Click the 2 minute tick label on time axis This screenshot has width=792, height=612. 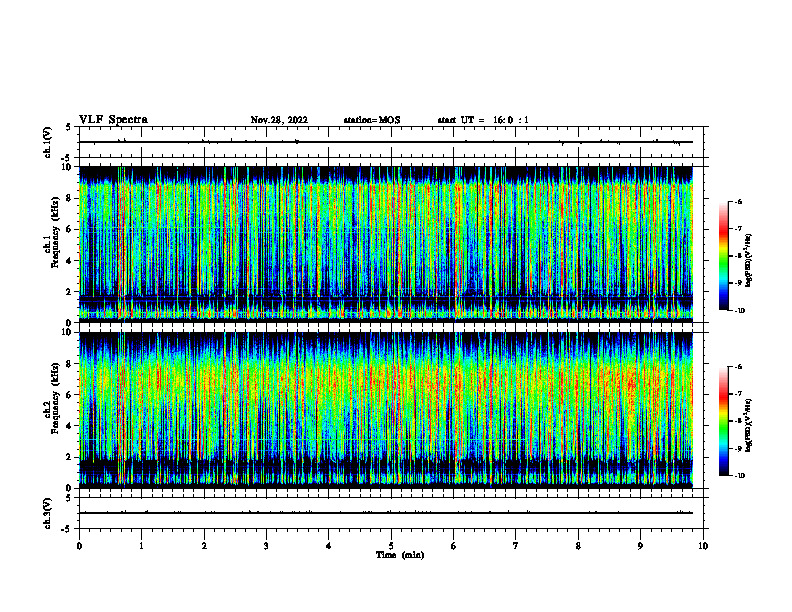tap(204, 546)
